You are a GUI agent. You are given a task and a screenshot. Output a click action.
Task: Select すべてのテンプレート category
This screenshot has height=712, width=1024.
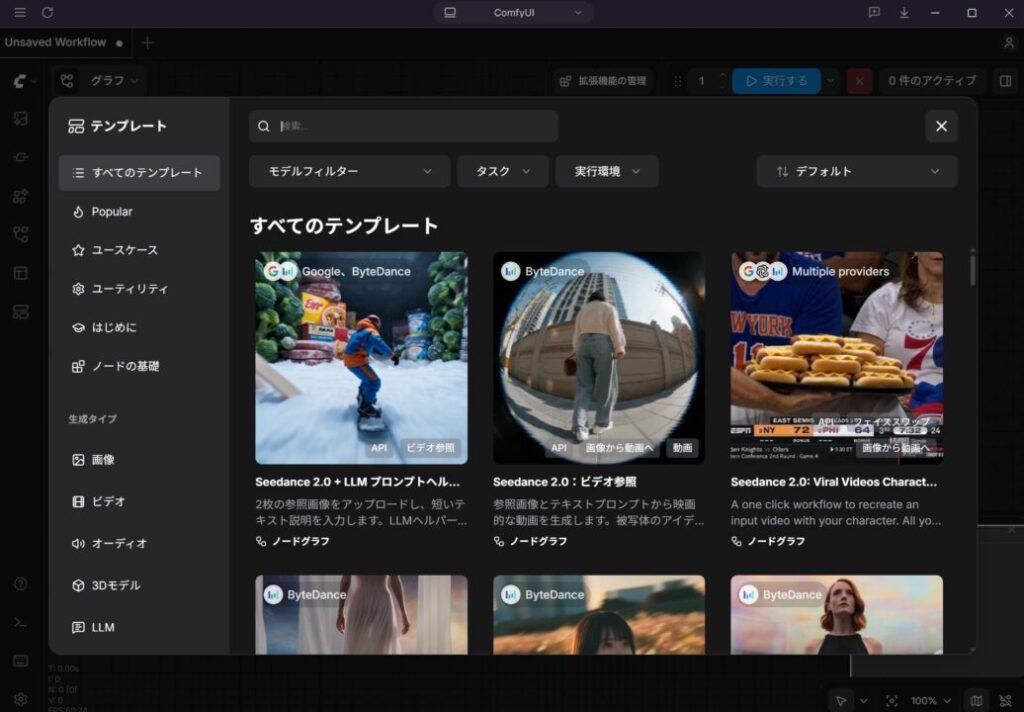pyautogui.click(x=139, y=173)
